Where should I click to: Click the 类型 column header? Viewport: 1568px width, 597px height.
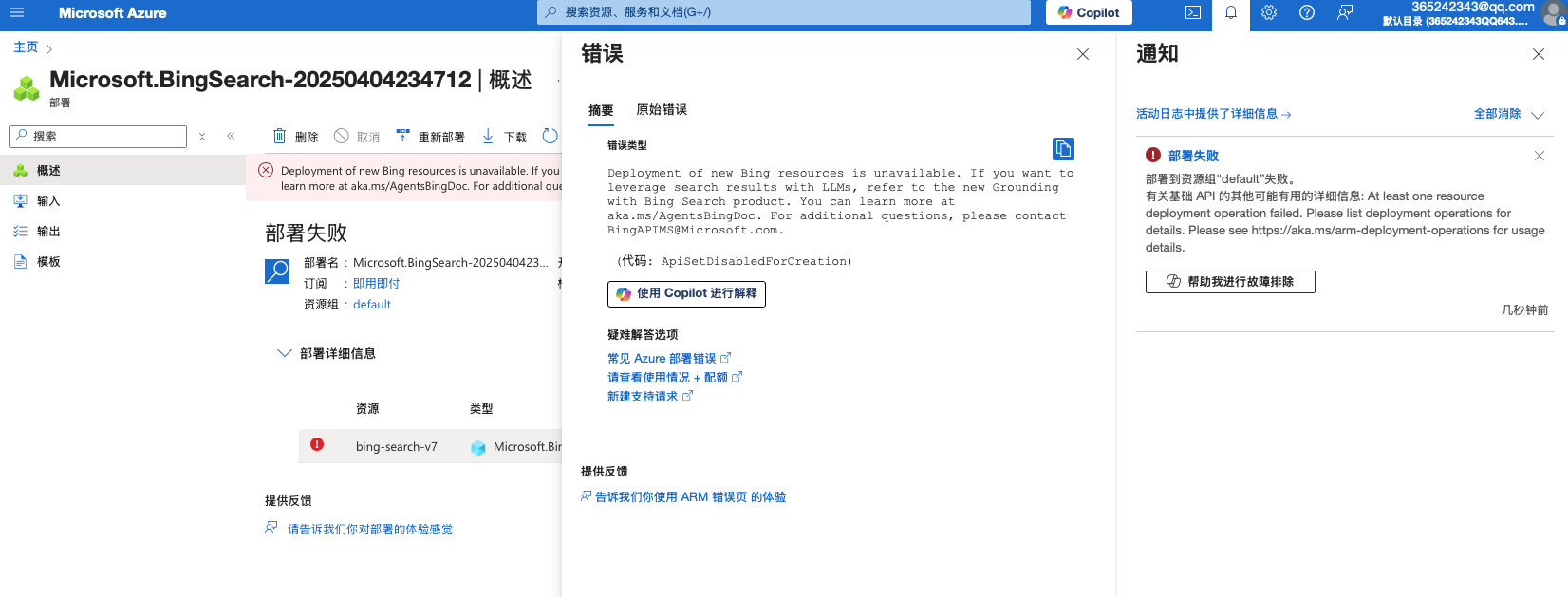[481, 409]
